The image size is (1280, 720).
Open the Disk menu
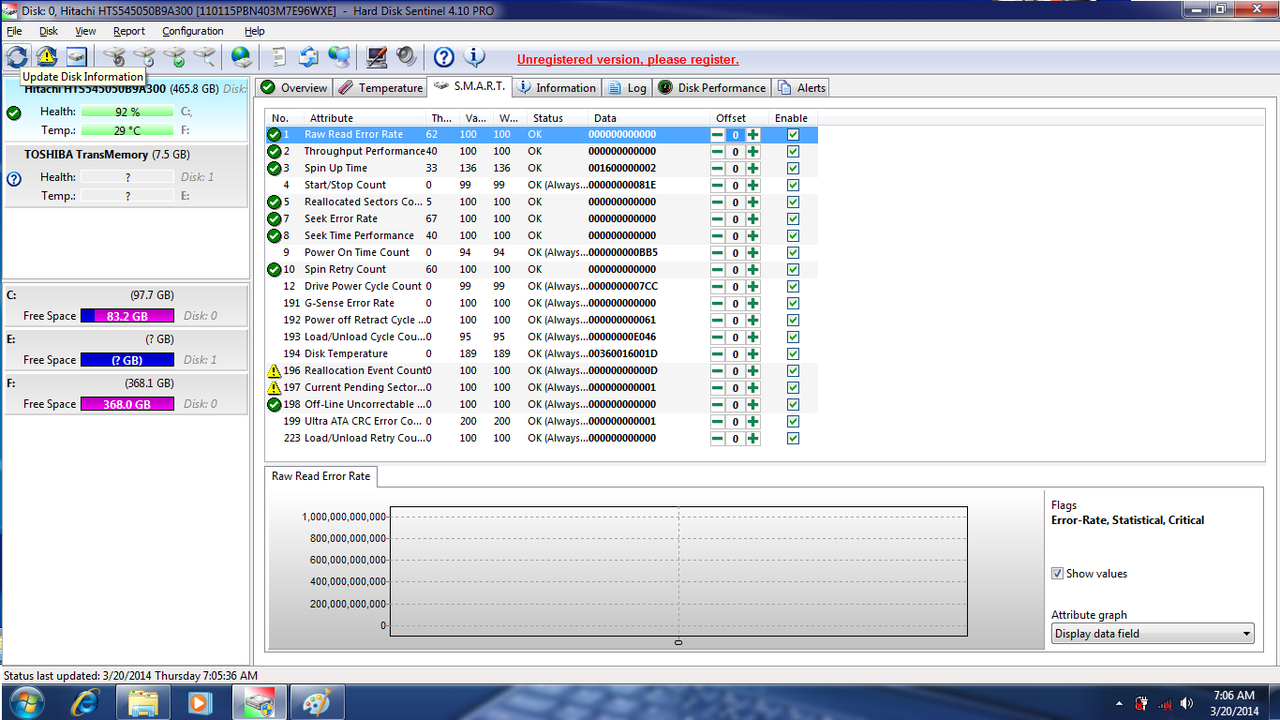pyautogui.click(x=49, y=32)
